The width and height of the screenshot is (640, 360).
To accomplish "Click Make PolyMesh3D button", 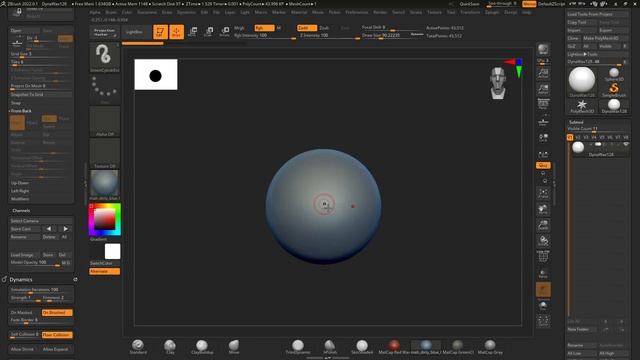I will [x=605, y=38].
